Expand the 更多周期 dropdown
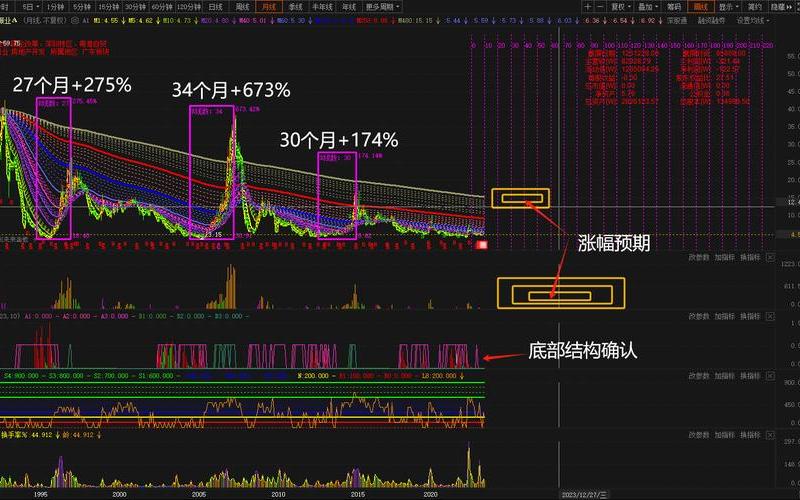The image size is (800, 500). 383,7
